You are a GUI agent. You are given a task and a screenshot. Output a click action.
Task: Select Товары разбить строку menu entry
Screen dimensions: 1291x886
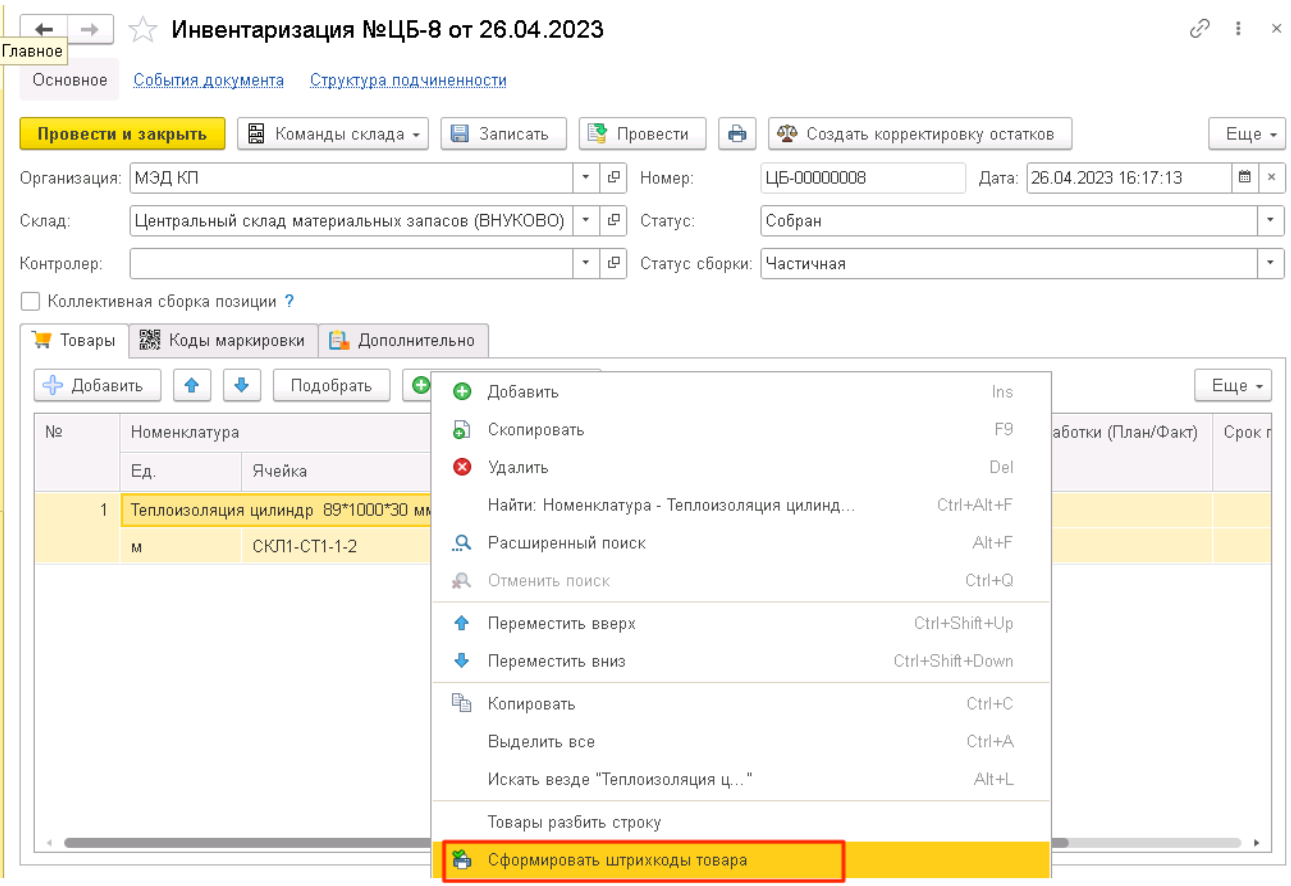tap(741, 823)
